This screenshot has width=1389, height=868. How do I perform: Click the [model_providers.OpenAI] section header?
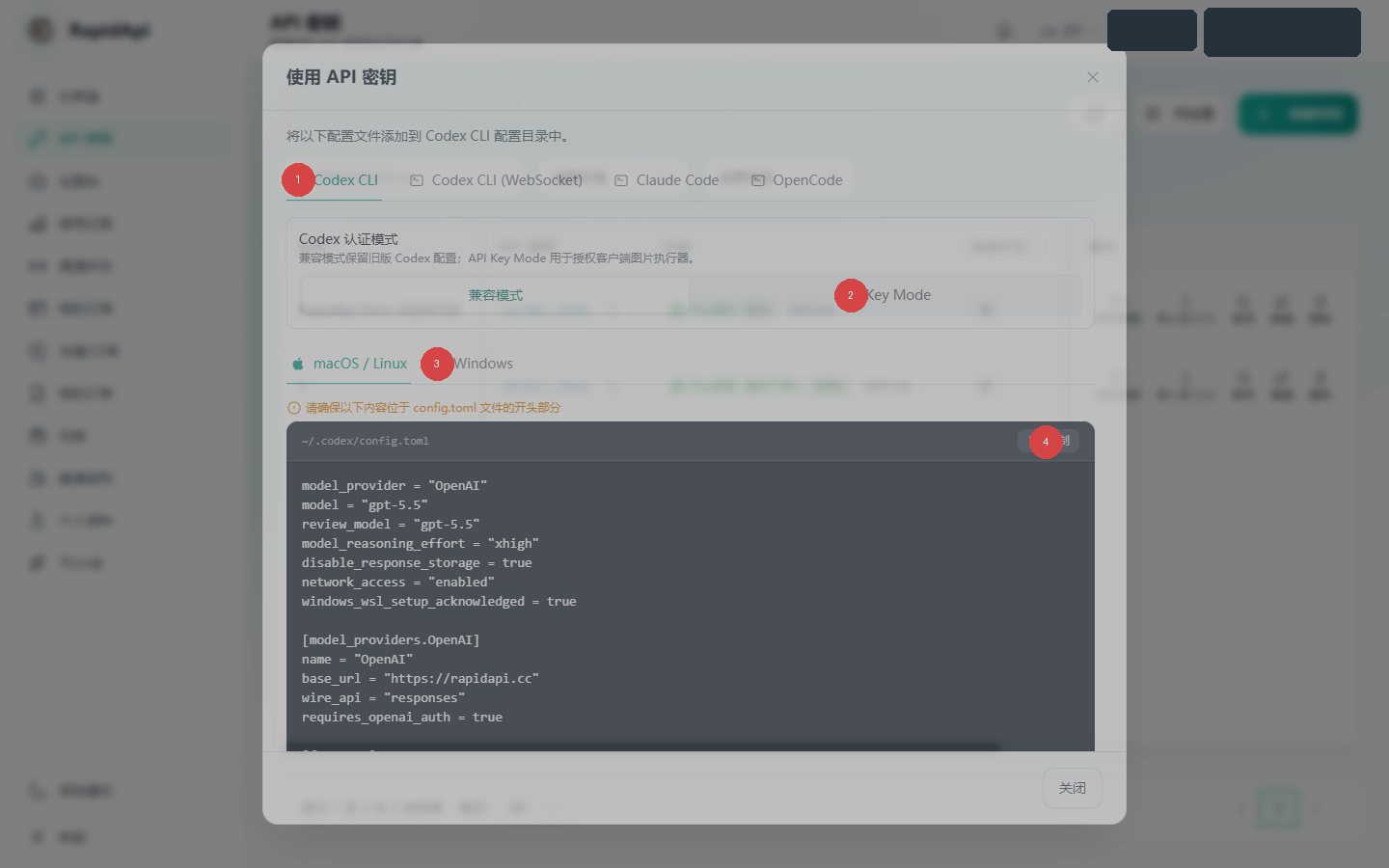click(x=391, y=639)
